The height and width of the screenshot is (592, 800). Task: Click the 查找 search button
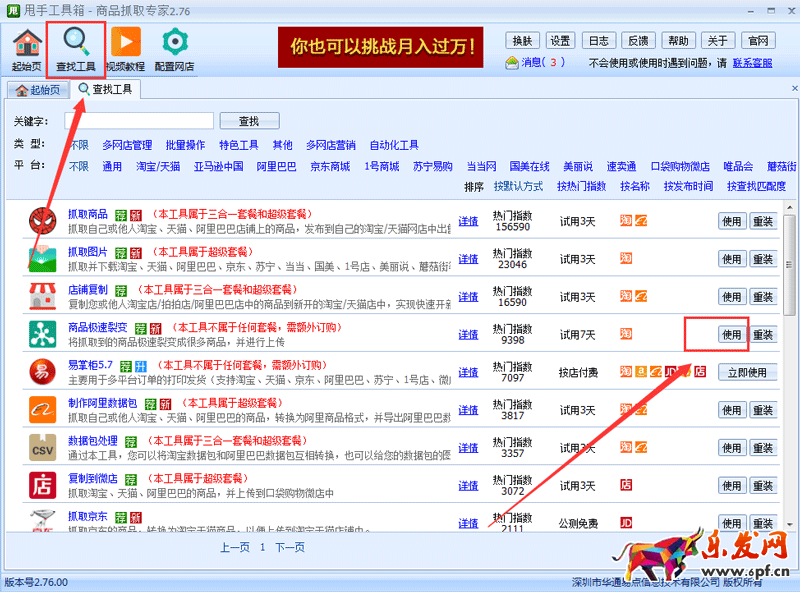(x=248, y=121)
